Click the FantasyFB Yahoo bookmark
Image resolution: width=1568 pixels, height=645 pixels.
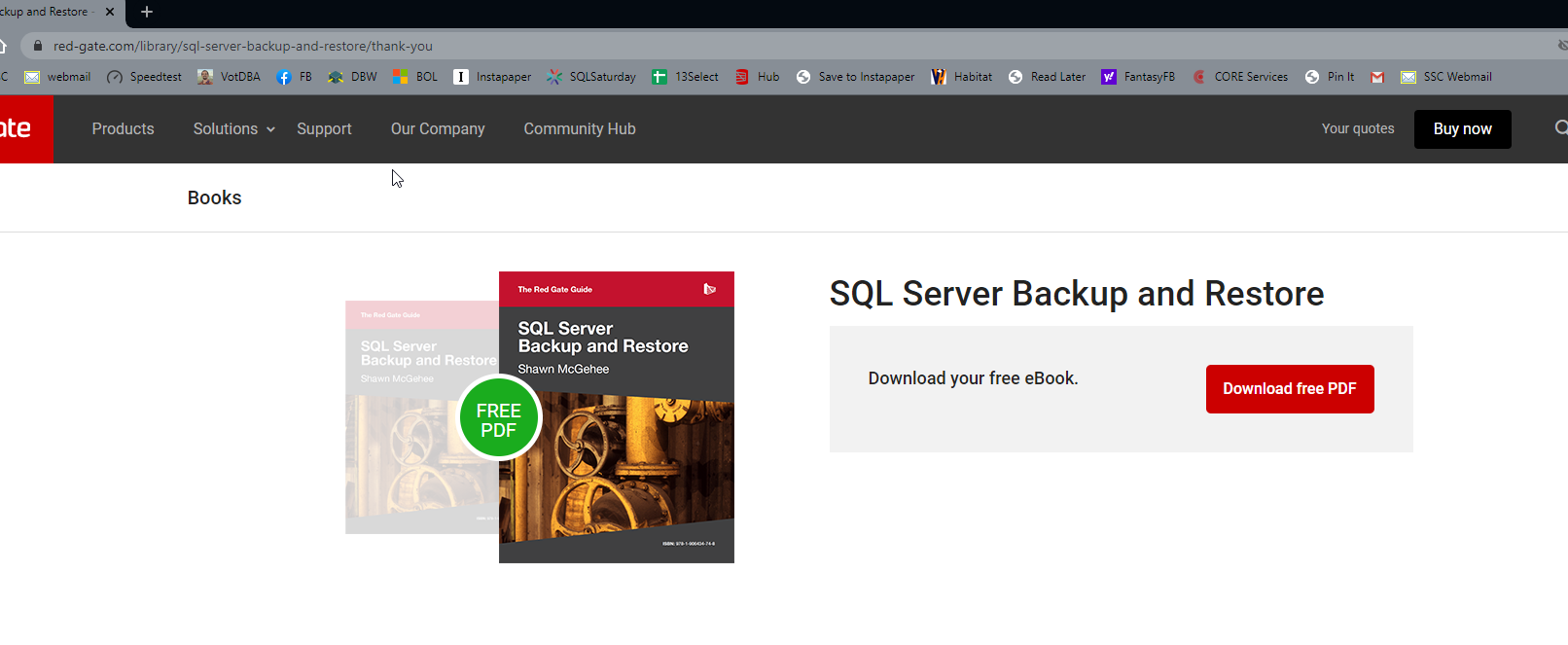(1138, 77)
